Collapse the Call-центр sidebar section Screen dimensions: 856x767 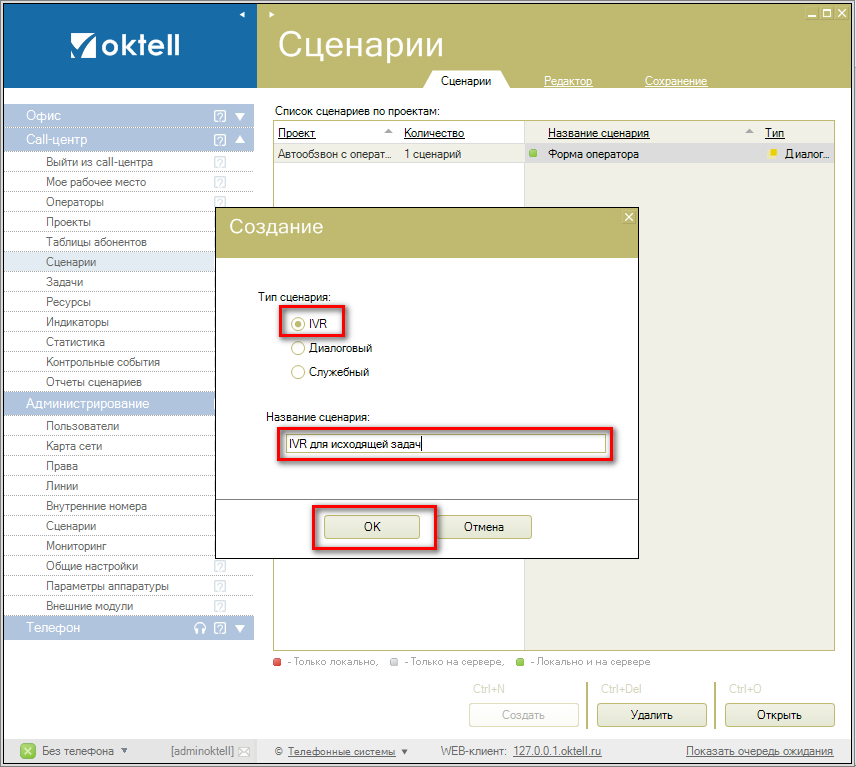coord(240,140)
